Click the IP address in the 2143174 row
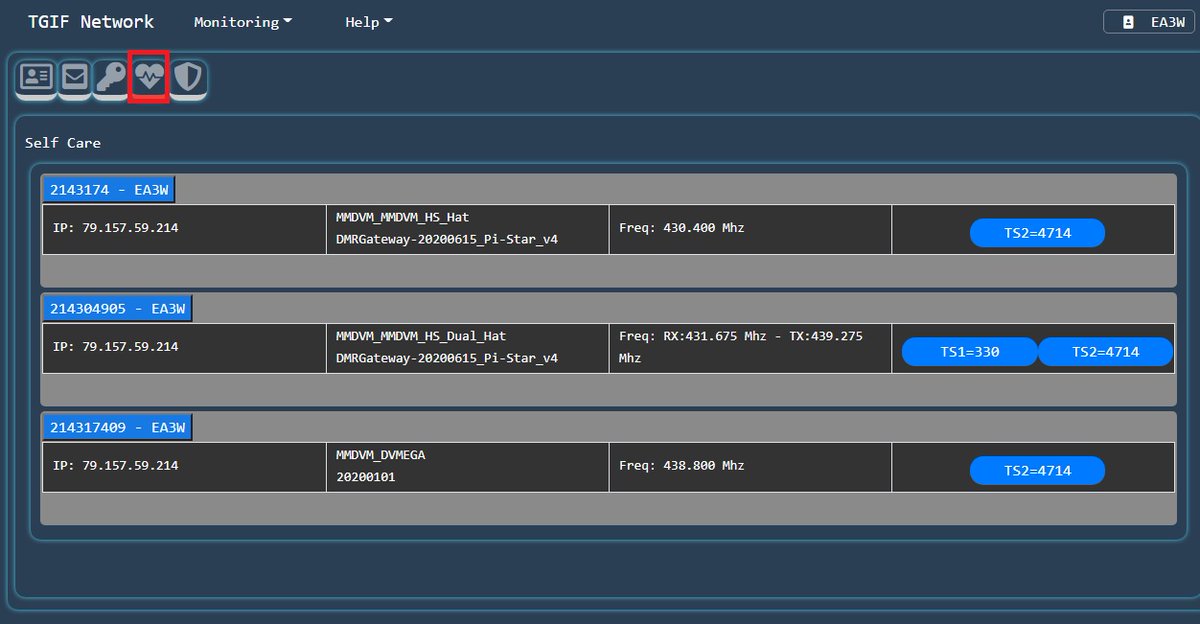The width and height of the screenshot is (1200, 624). point(116,228)
